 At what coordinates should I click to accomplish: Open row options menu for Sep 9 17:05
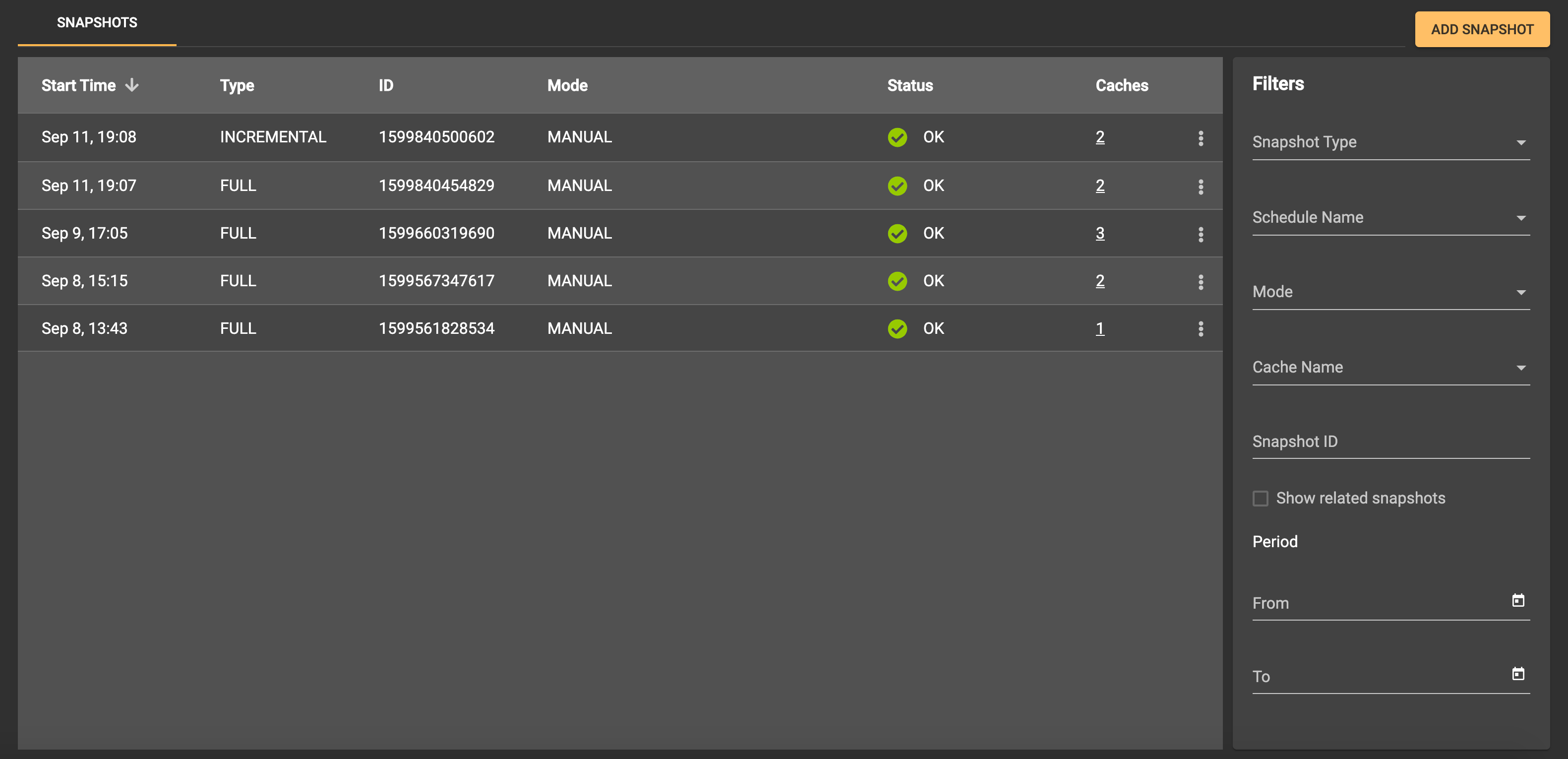(x=1201, y=233)
